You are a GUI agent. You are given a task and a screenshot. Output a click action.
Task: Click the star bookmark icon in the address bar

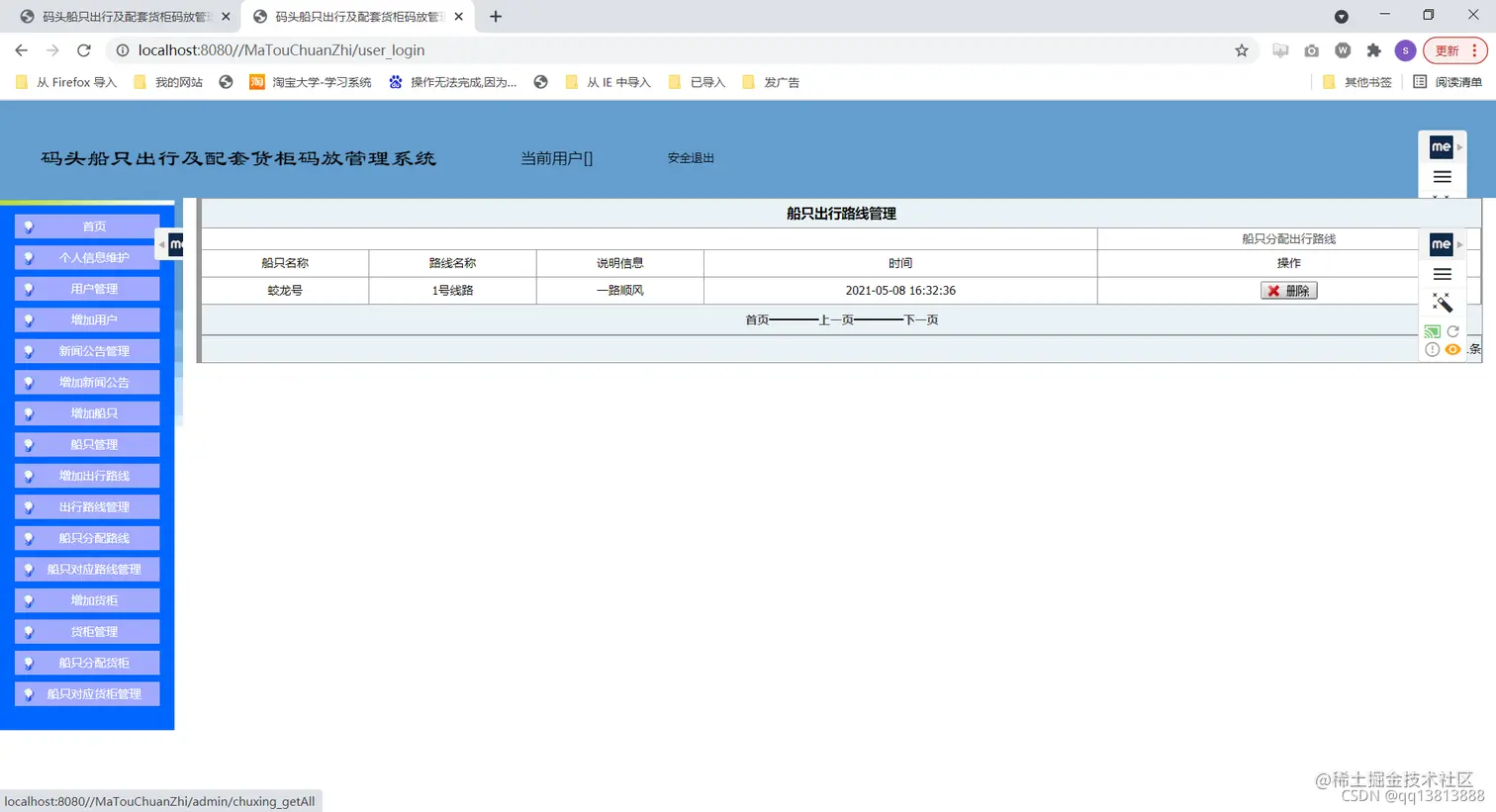pos(1242,50)
